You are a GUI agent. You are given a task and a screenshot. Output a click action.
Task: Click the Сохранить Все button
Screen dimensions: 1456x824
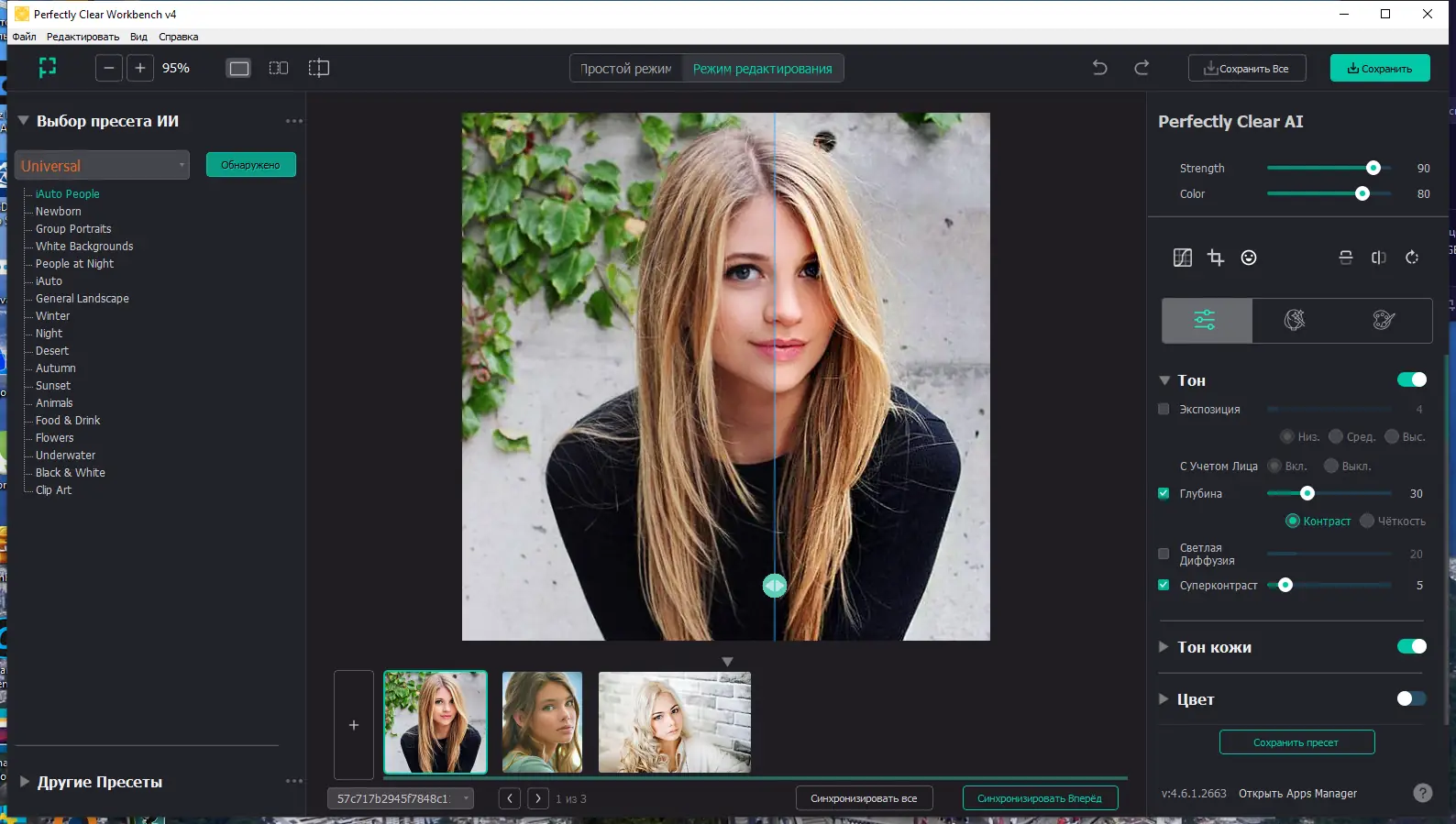(1247, 68)
